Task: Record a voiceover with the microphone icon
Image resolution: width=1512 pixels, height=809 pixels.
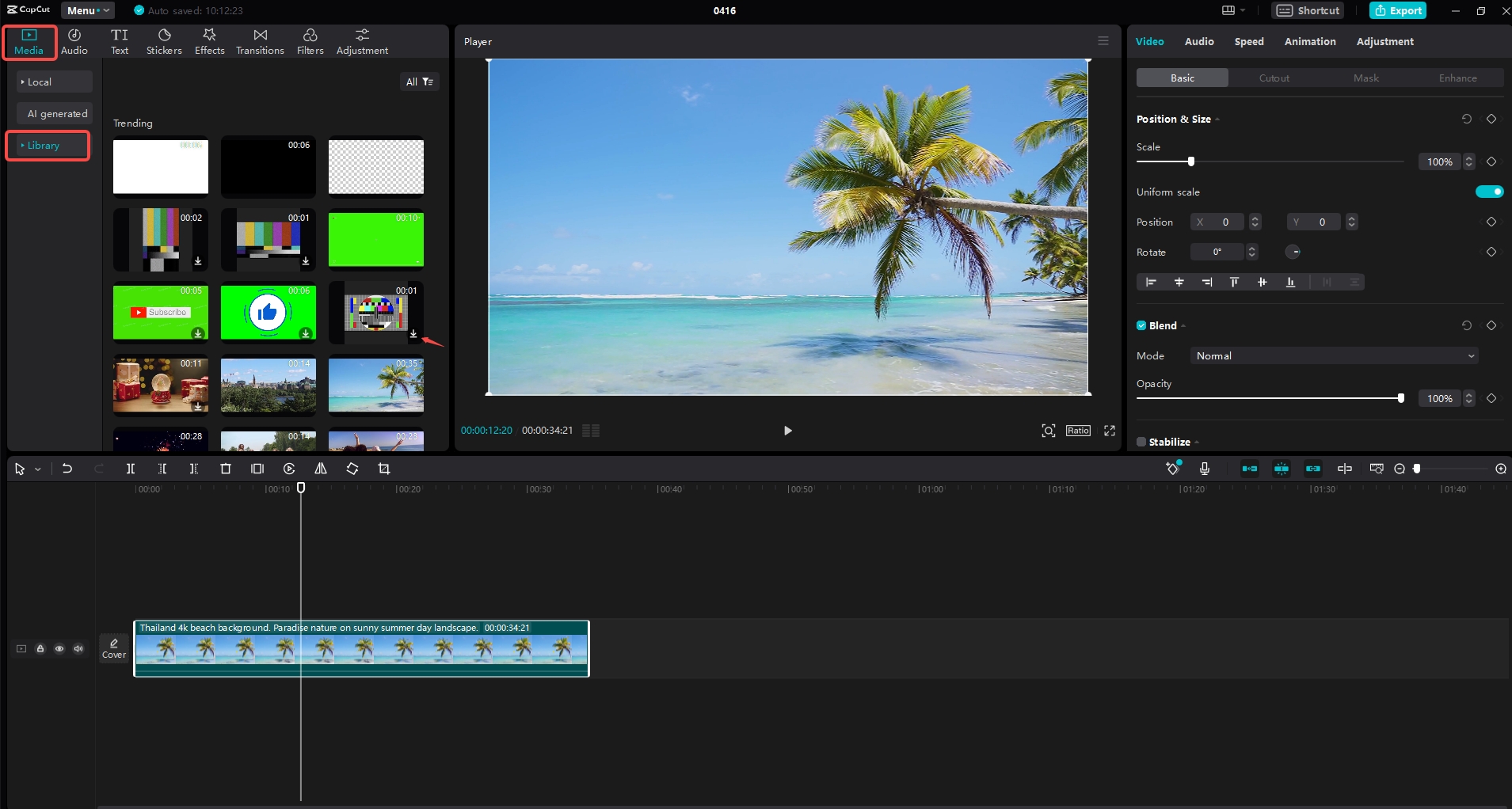Action: (x=1204, y=468)
